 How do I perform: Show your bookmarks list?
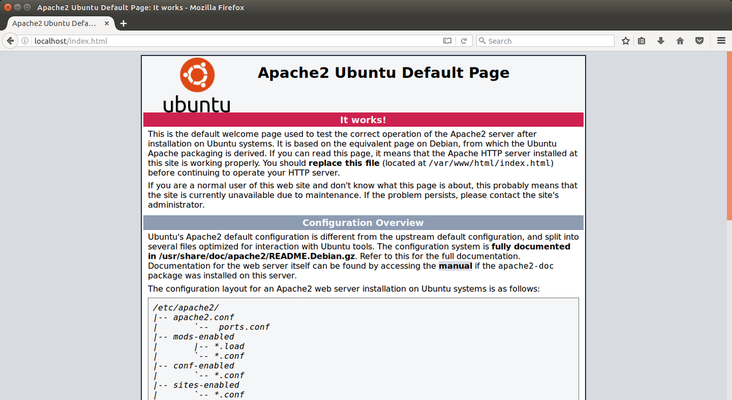643,41
